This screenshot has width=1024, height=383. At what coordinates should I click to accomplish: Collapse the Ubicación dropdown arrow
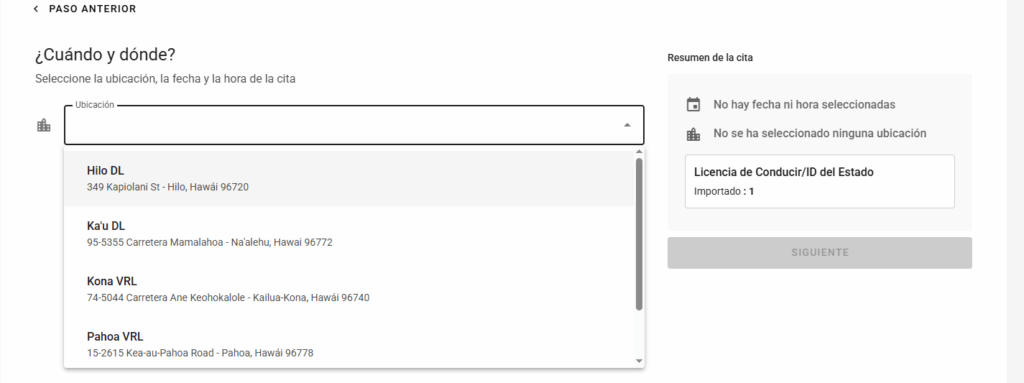pos(627,125)
